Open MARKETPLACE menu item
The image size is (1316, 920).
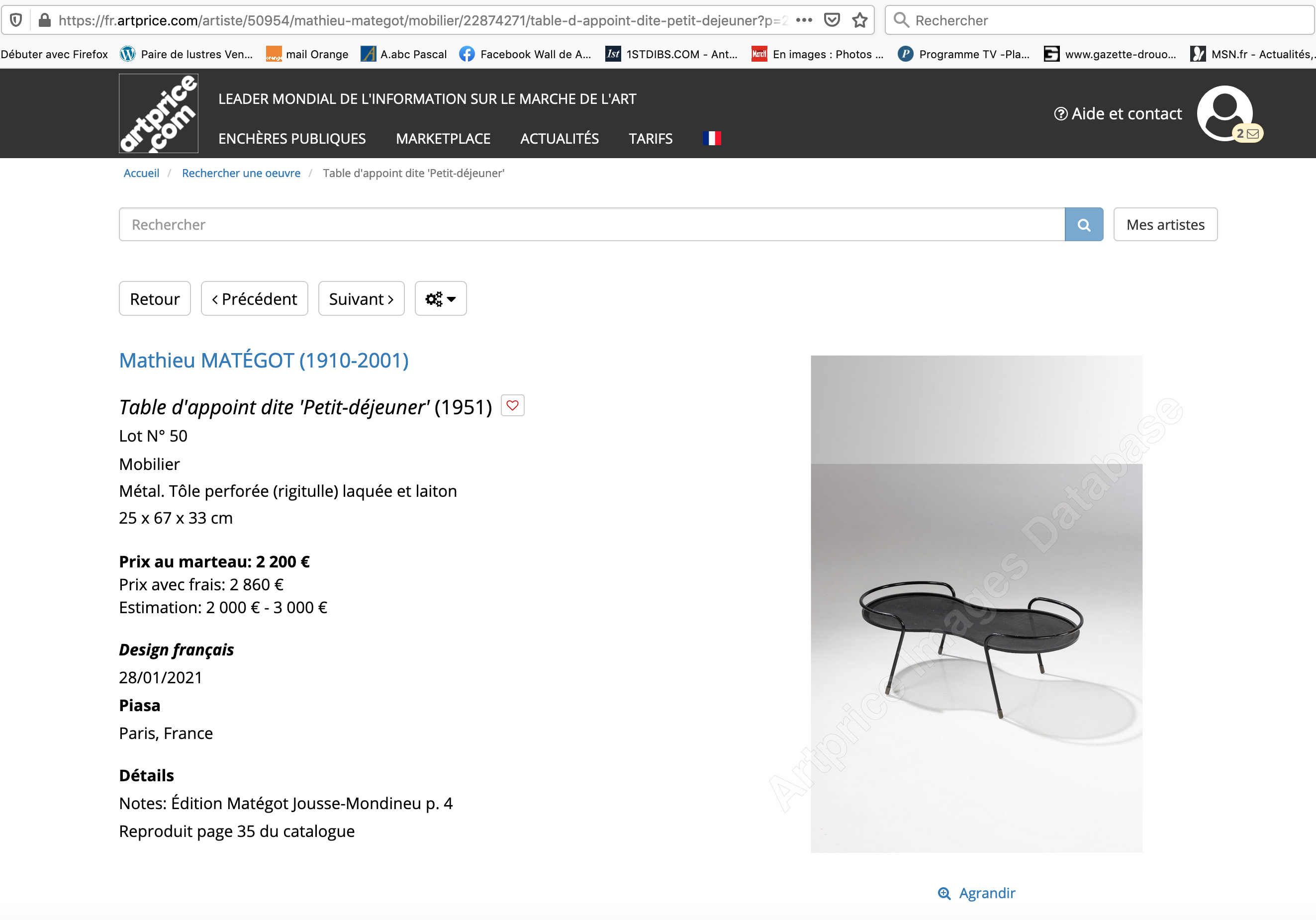point(443,139)
